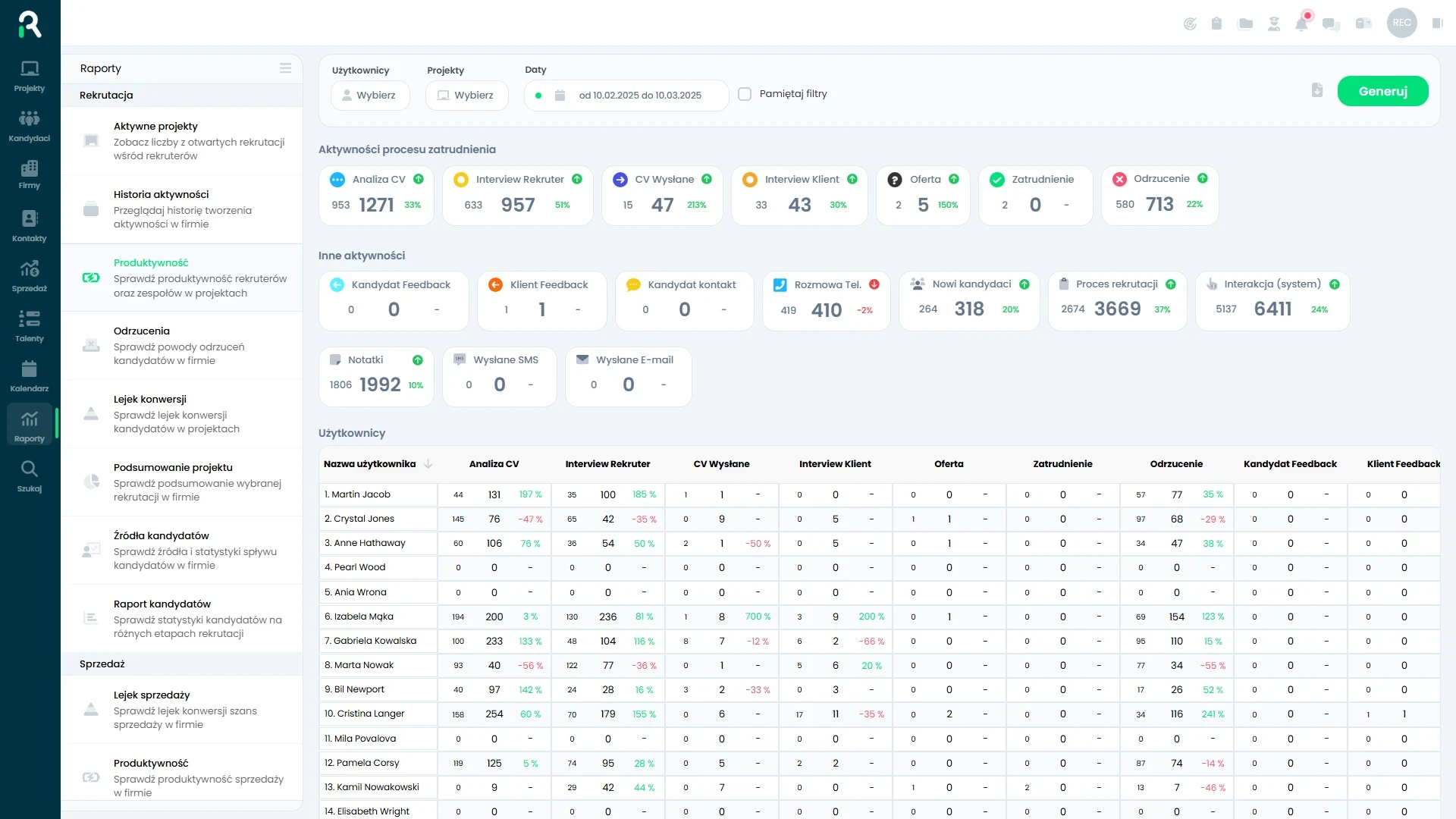Click the target goals icon

[x=1190, y=24]
